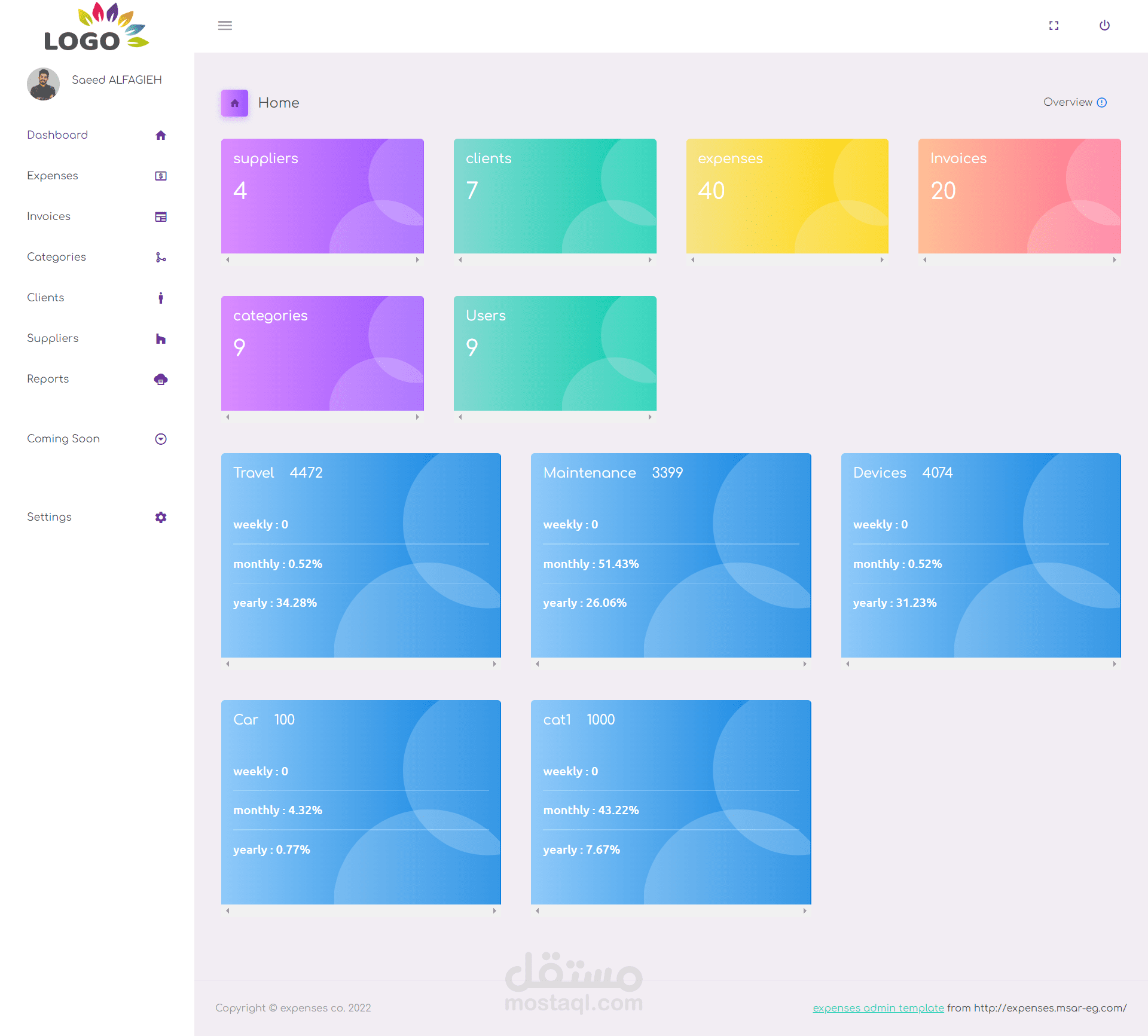Expand the Coming Soon dropdown arrow
Screen dimensions: 1148x1036
pyautogui.click(x=160, y=439)
